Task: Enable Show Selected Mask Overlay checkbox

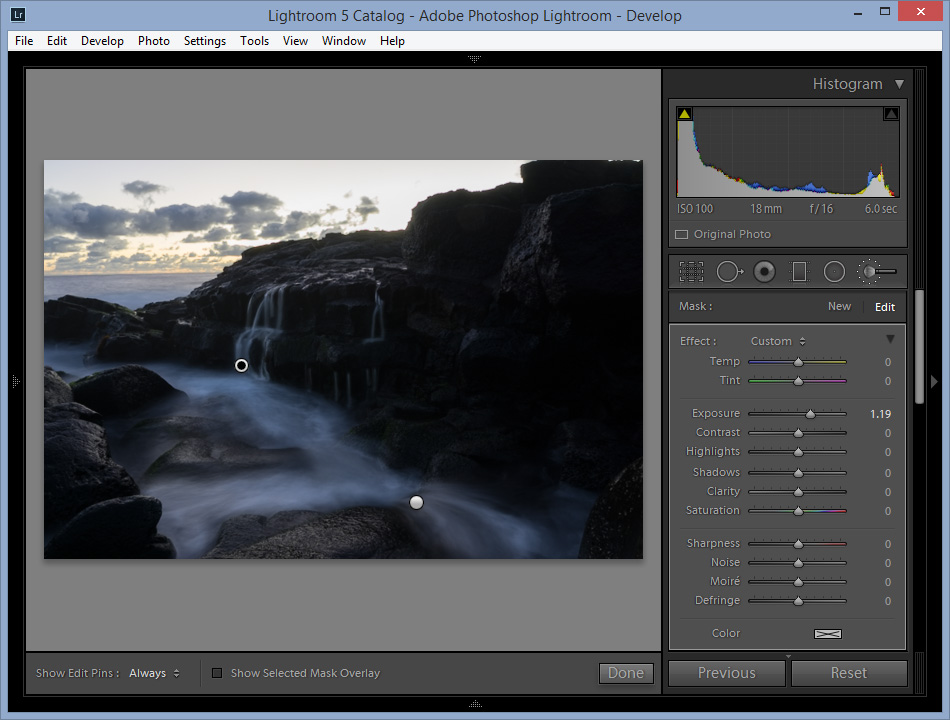Action: (x=217, y=673)
